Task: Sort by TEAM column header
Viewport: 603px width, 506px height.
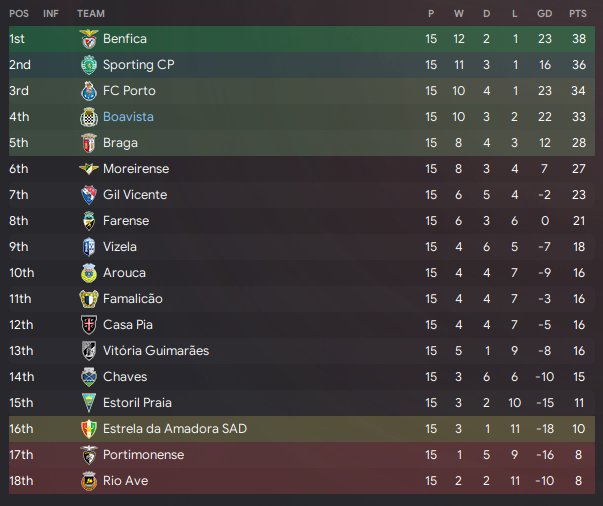Action: point(91,14)
